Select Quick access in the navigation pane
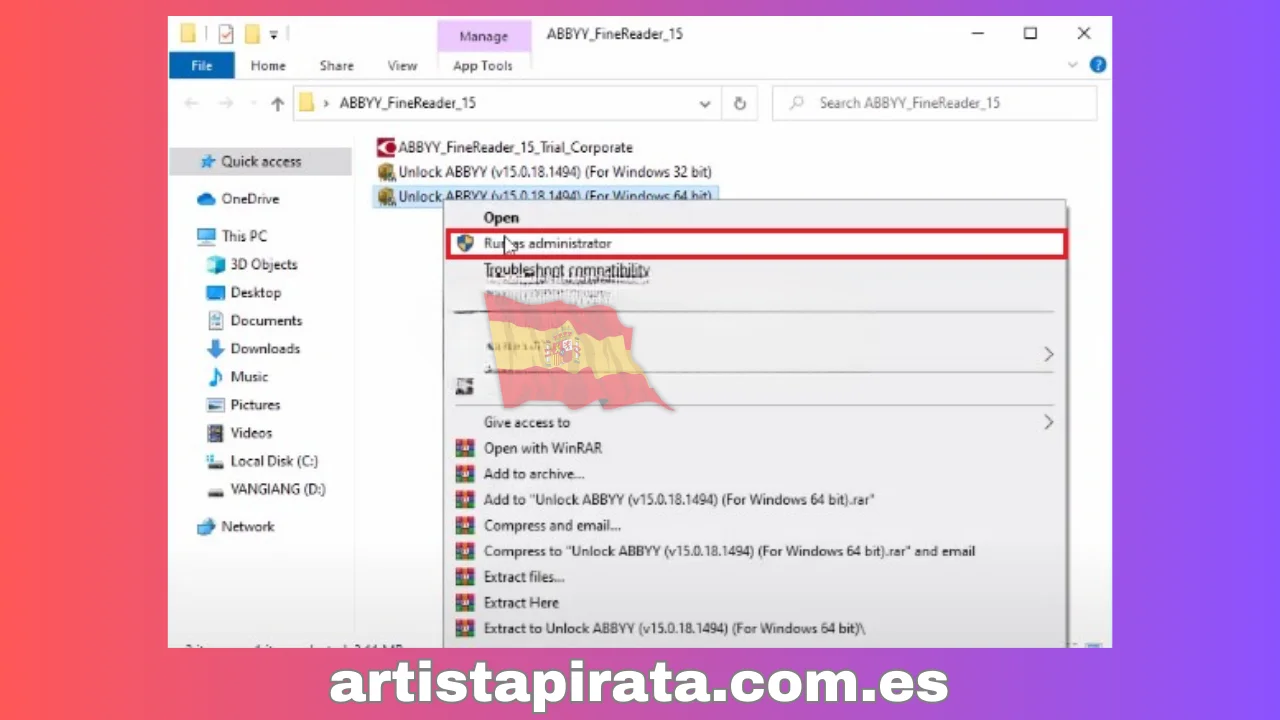 (260, 161)
